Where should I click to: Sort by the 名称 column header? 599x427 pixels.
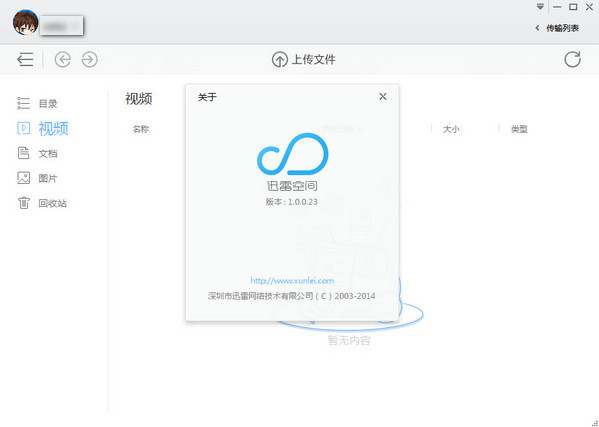[141, 129]
